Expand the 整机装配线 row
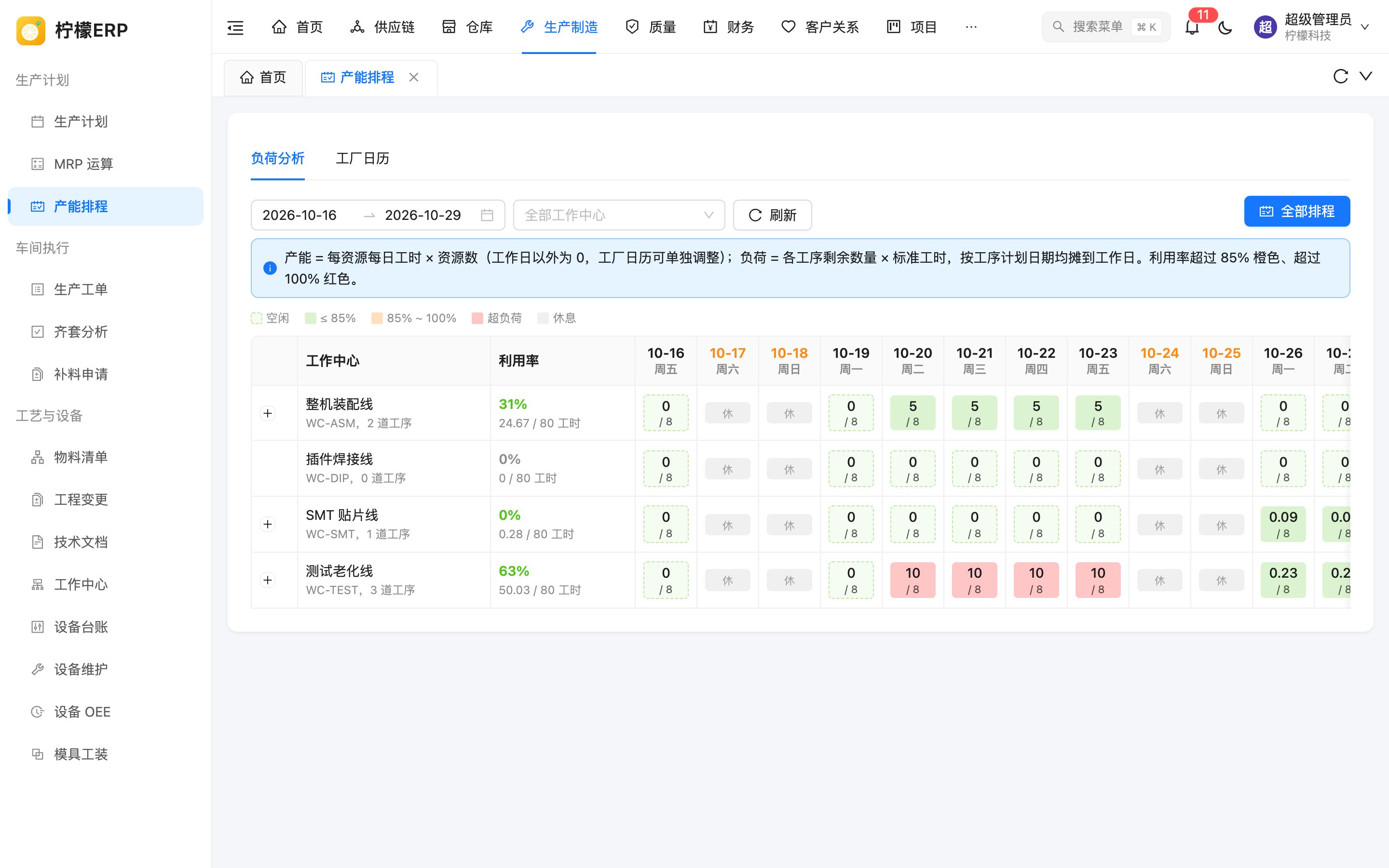The height and width of the screenshot is (868, 1389). pyautogui.click(x=268, y=413)
